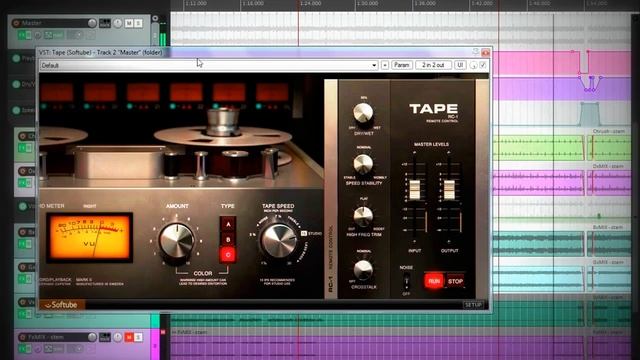Open the Param menu button

(402, 65)
